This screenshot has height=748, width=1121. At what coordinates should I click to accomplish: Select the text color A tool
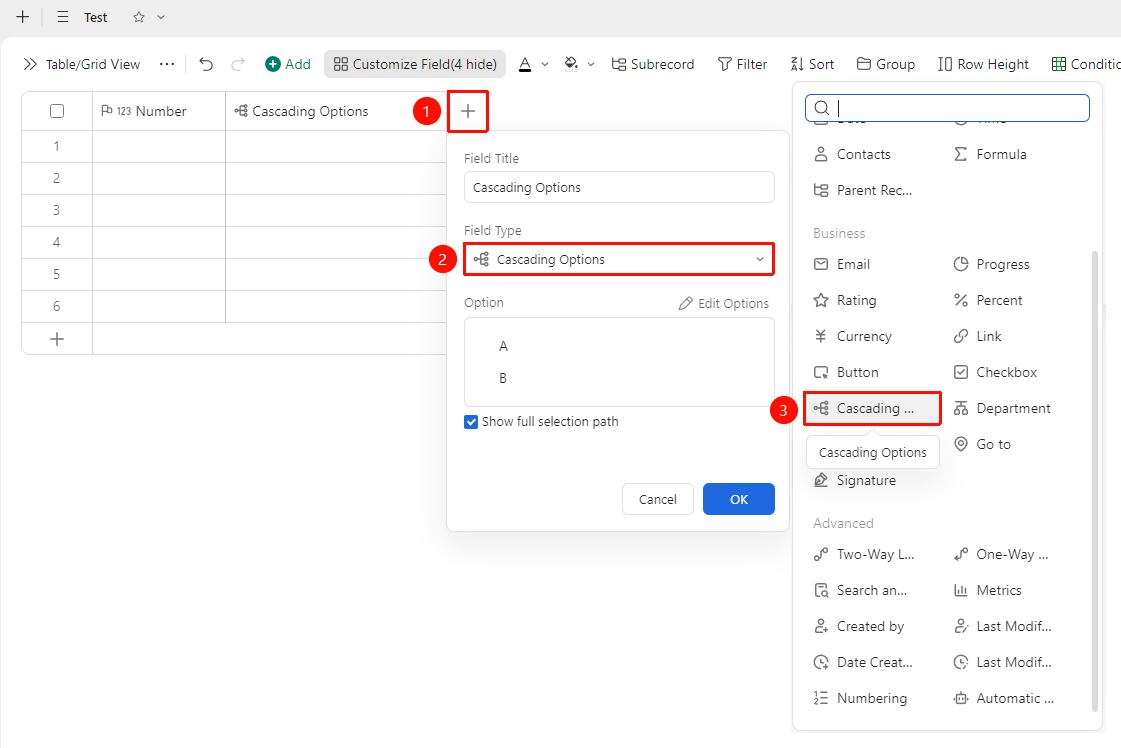pos(525,64)
